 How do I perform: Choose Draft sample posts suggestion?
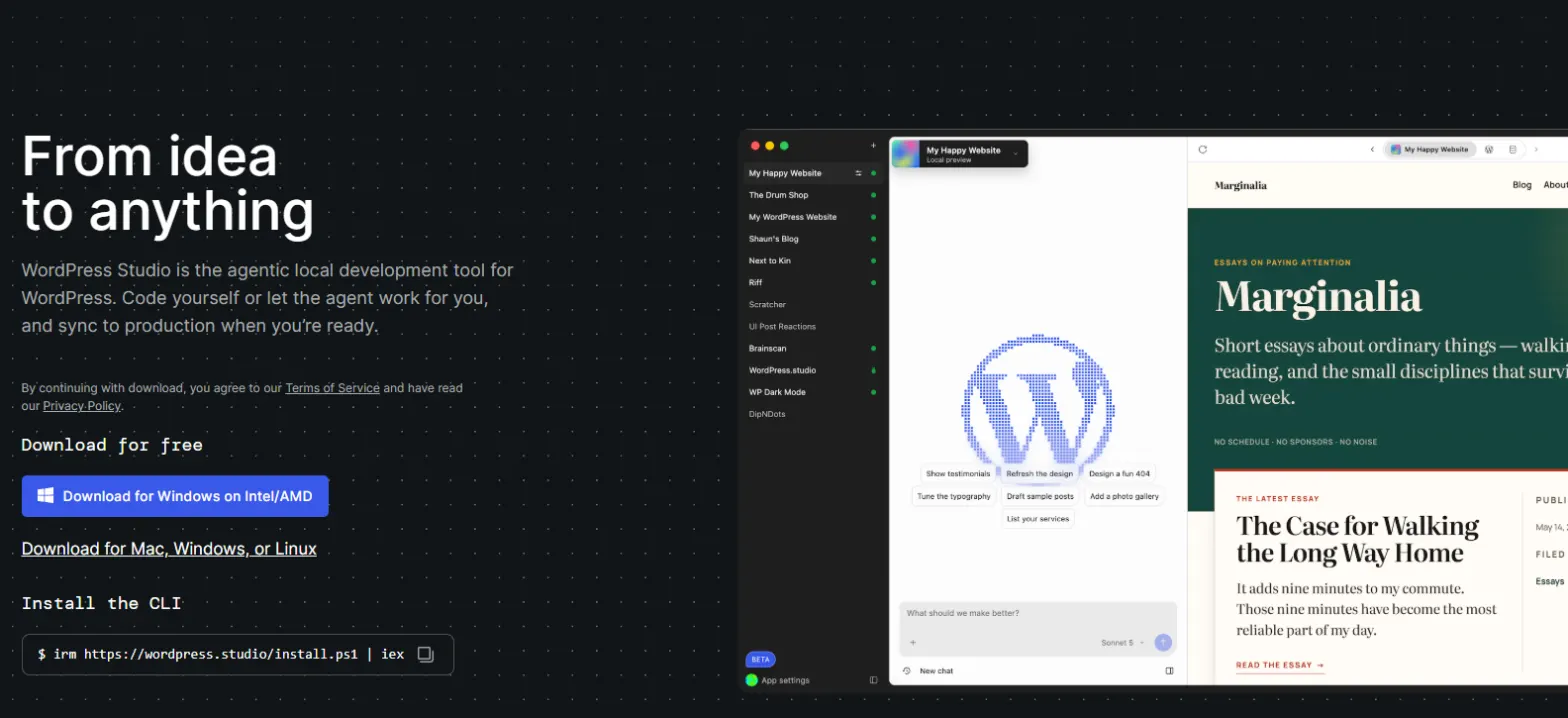(x=1040, y=496)
